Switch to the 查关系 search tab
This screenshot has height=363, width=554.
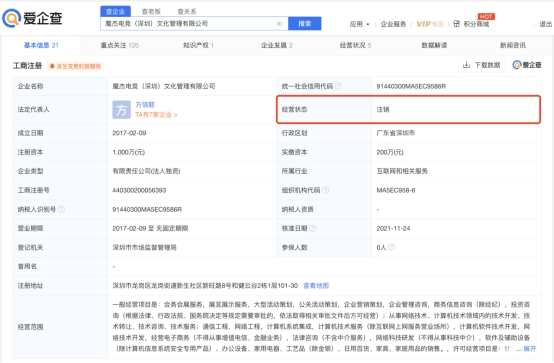click(x=187, y=11)
